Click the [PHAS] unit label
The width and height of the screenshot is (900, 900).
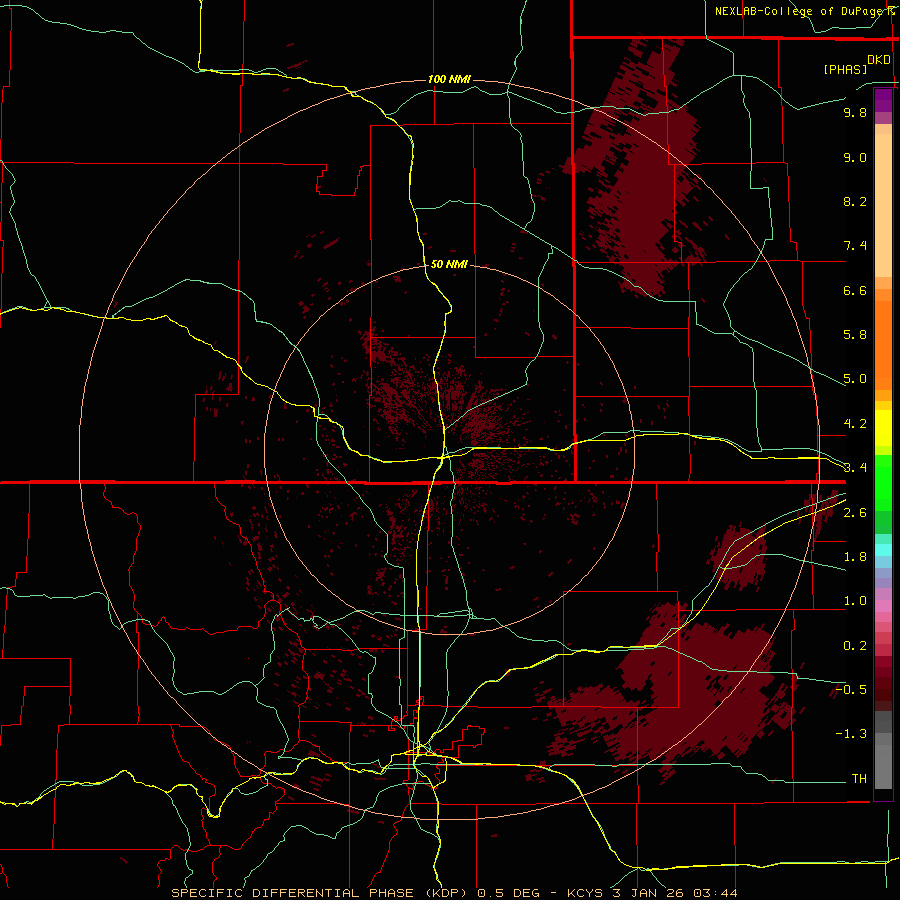point(845,69)
